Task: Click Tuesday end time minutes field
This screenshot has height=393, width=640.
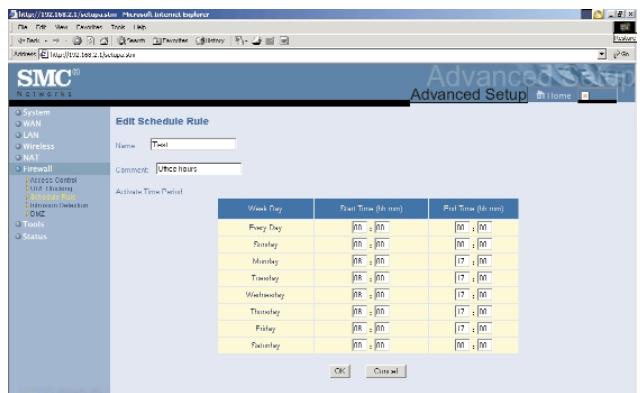Action: pyautogui.click(x=484, y=278)
